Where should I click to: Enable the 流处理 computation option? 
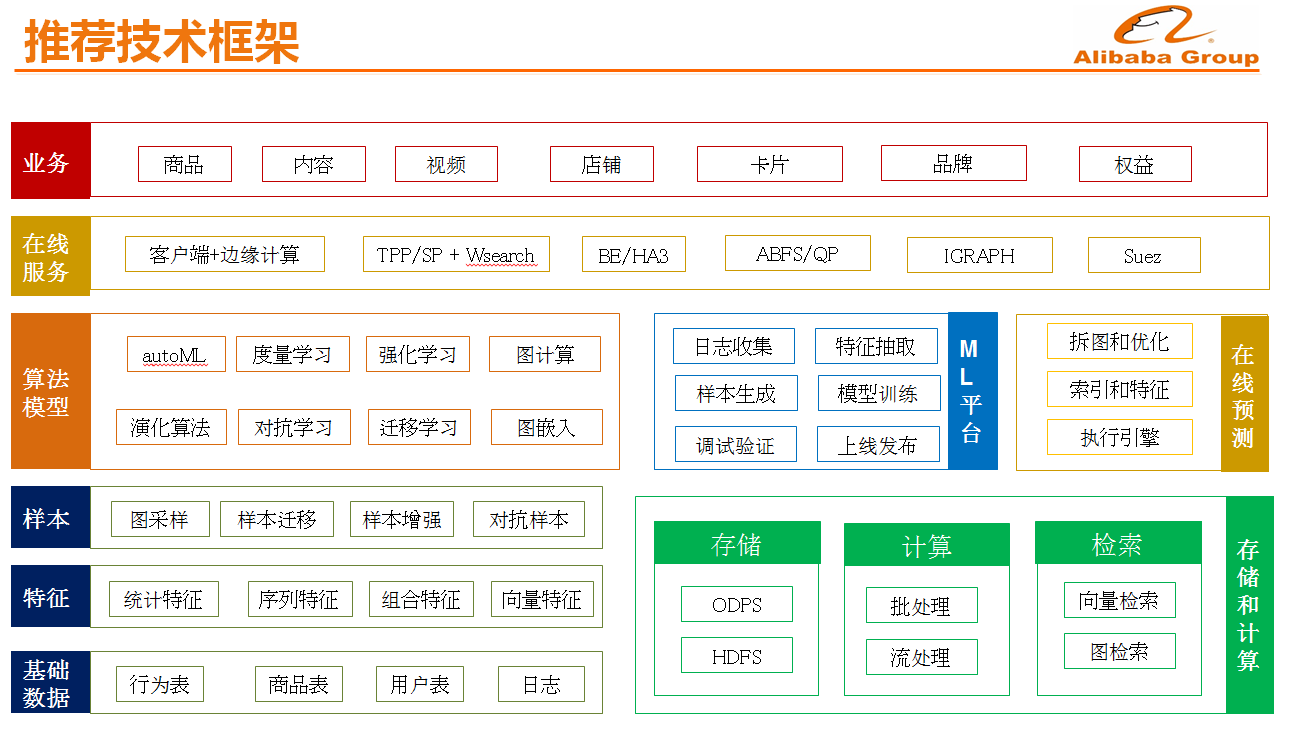(922, 657)
